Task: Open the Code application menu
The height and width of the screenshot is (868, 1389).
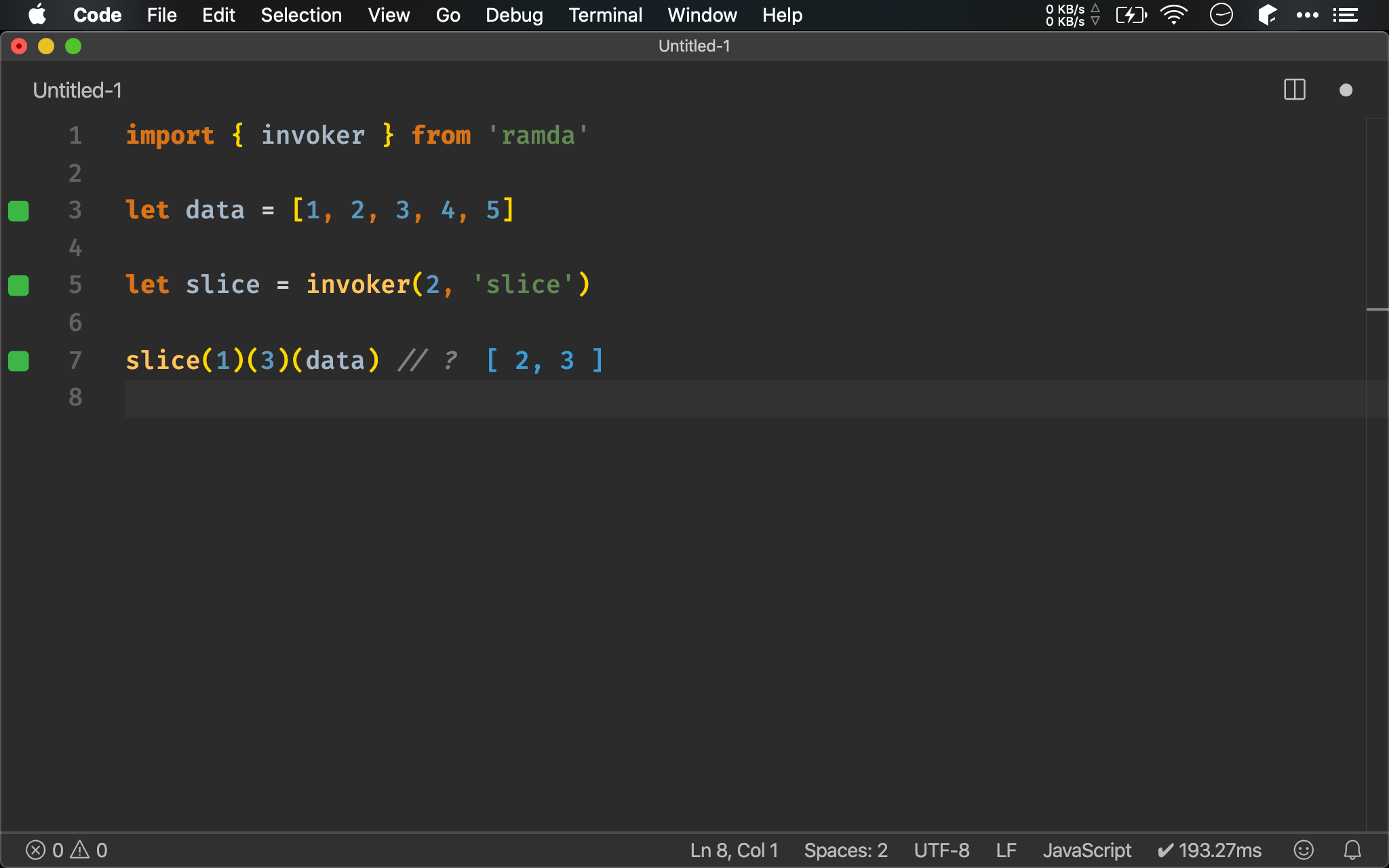Action: click(x=97, y=15)
